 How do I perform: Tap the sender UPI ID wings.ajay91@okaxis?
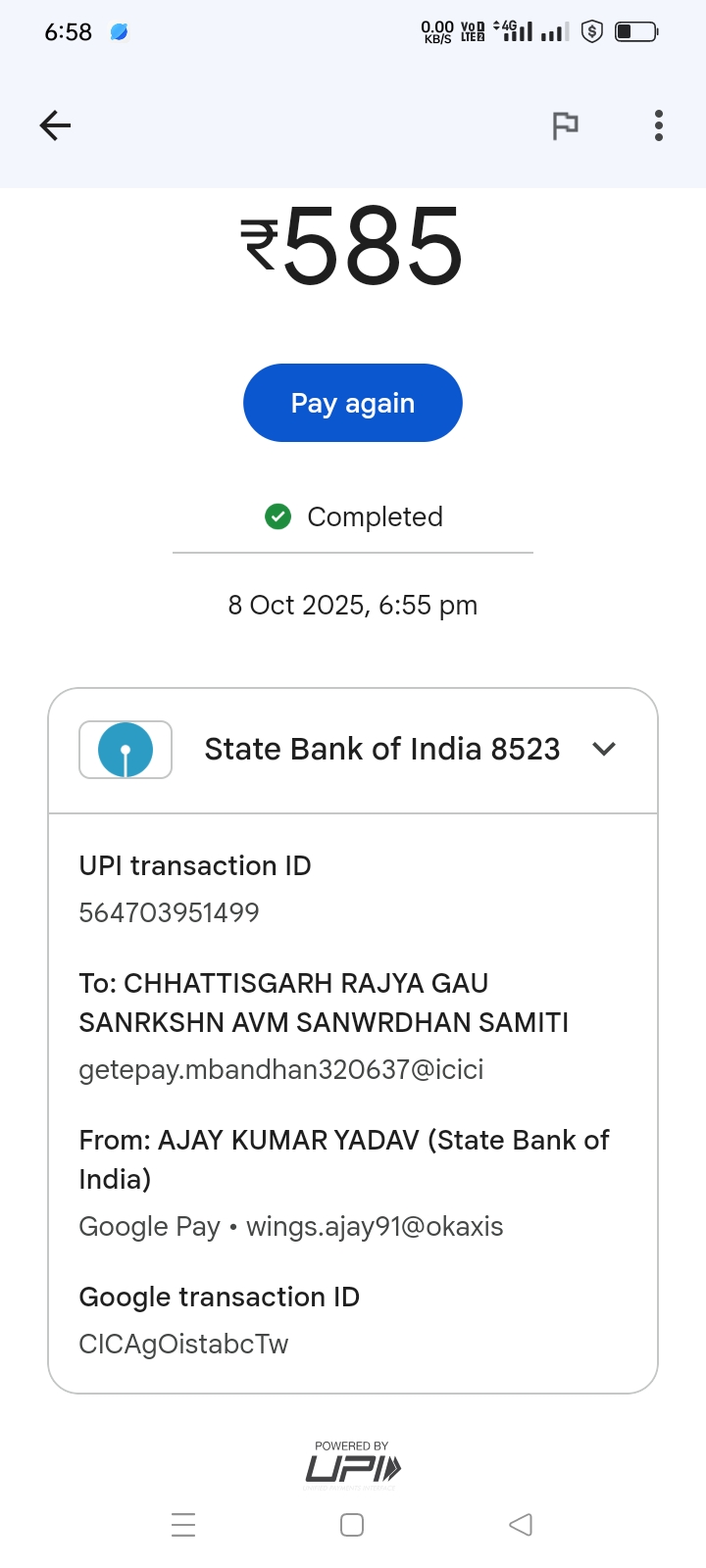click(x=375, y=1227)
